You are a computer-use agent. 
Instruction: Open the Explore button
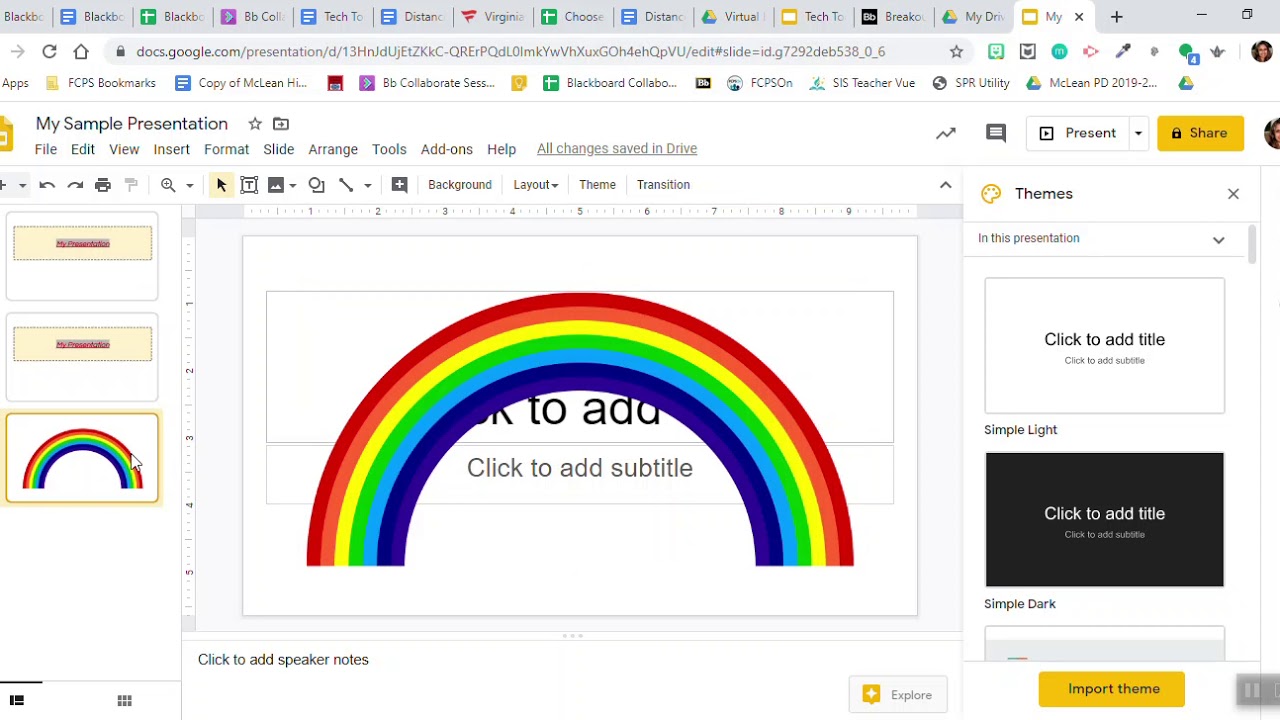pyautogui.click(x=898, y=695)
